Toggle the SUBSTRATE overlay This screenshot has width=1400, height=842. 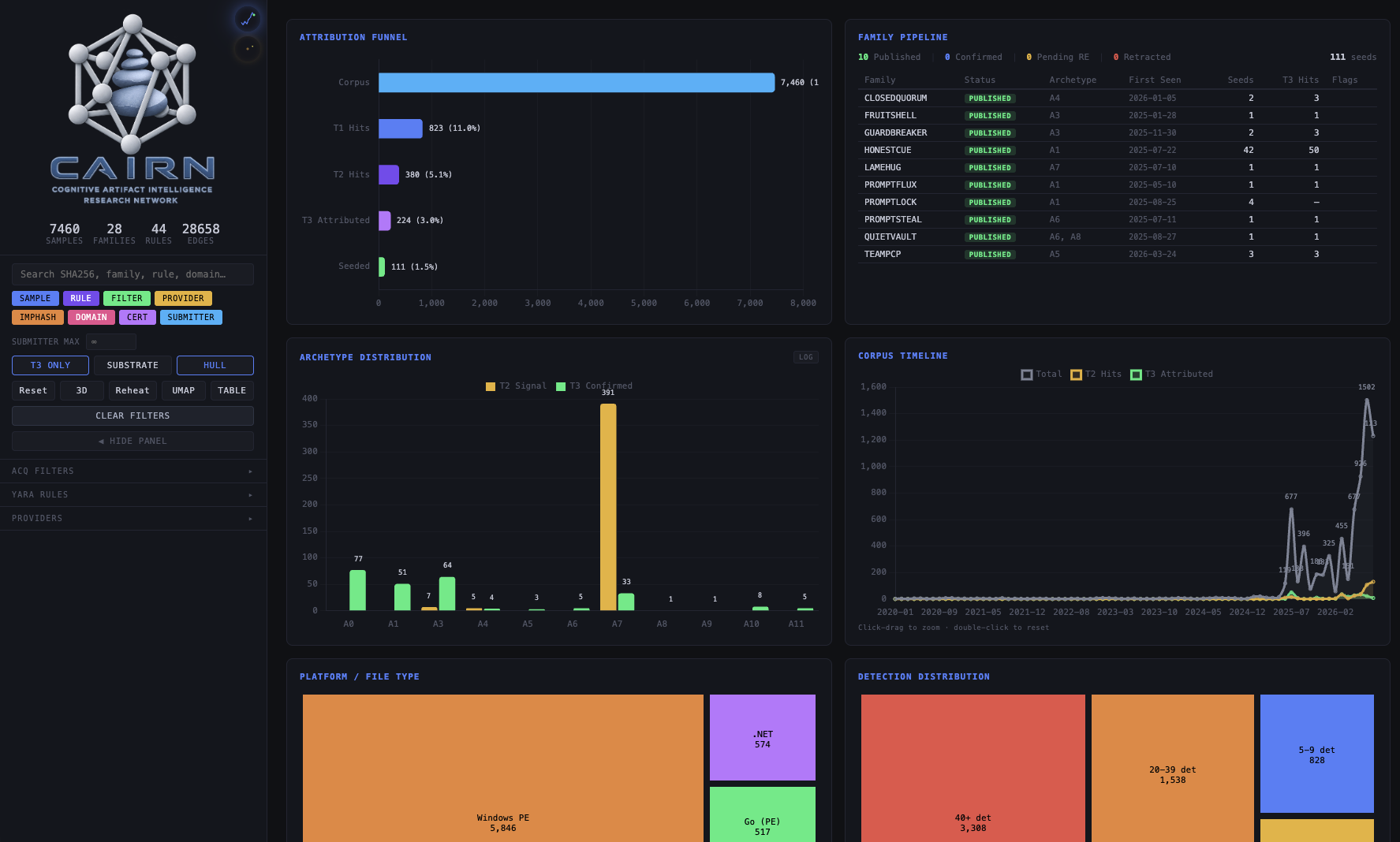pyautogui.click(x=133, y=366)
